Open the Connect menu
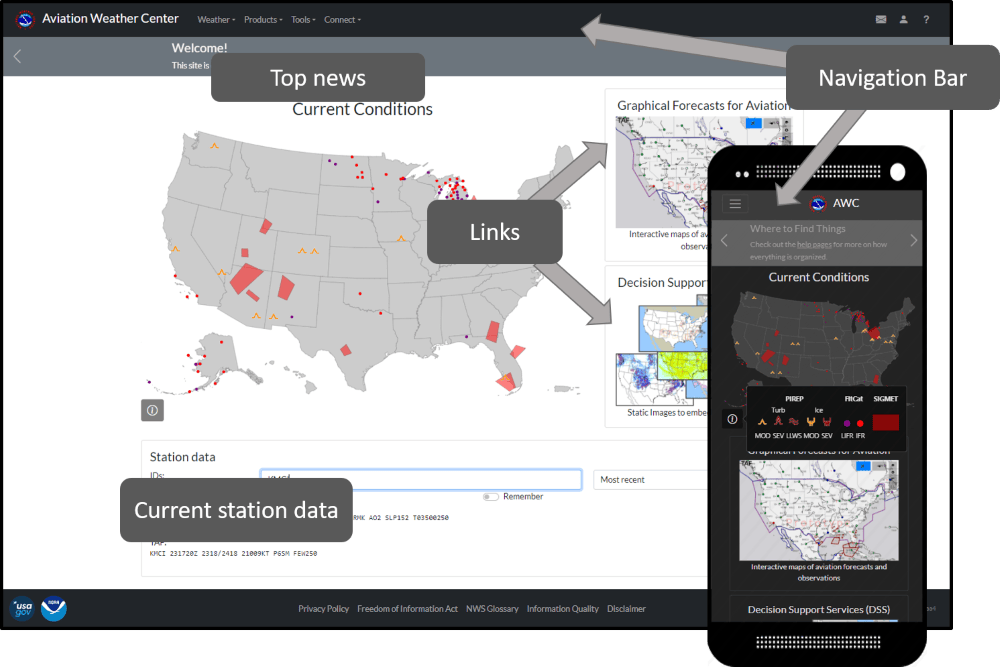Image resolution: width=1000 pixels, height=667 pixels. [x=342, y=20]
